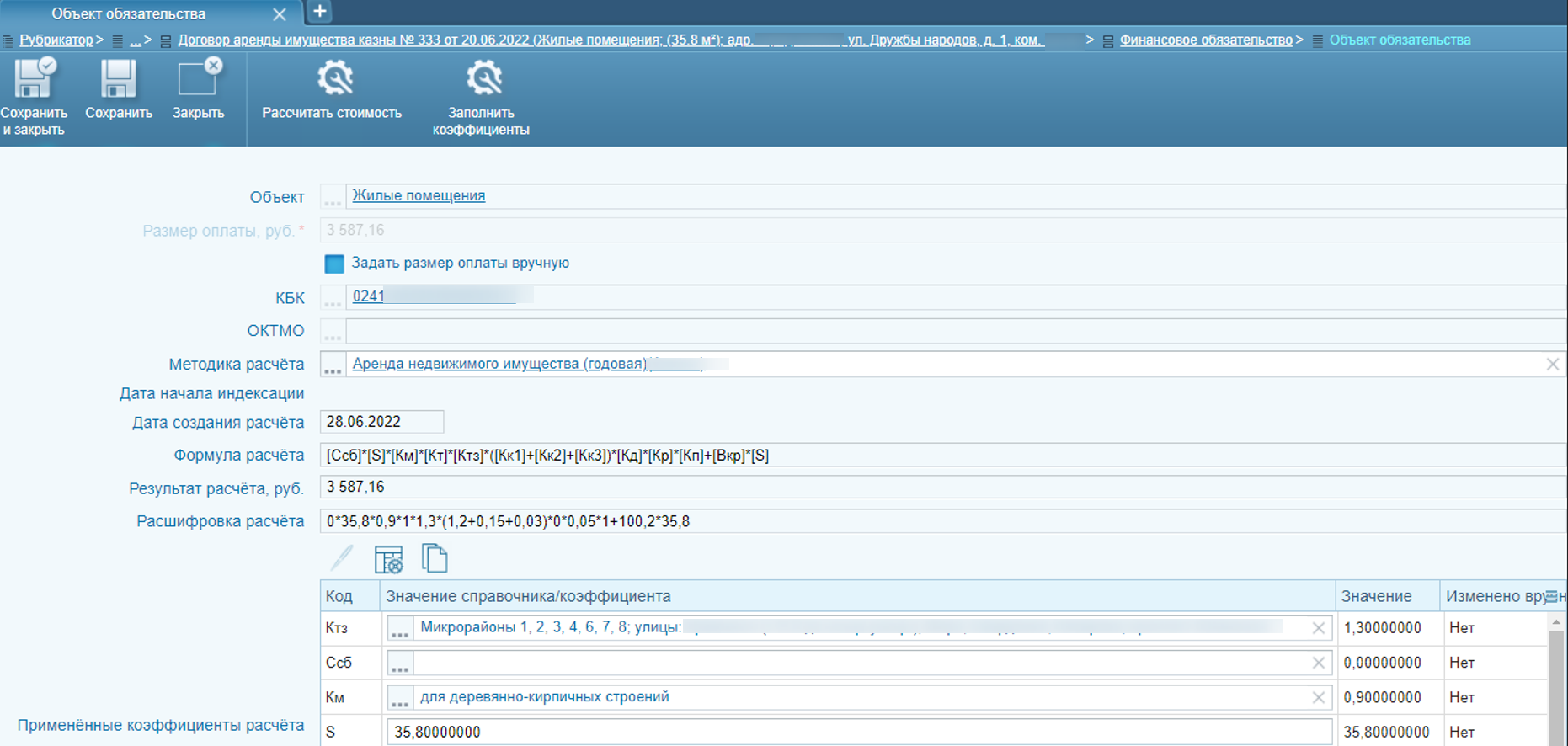Click the 'Дата создания расчёта' date field
Image resolution: width=1568 pixels, height=746 pixels.
381,422
